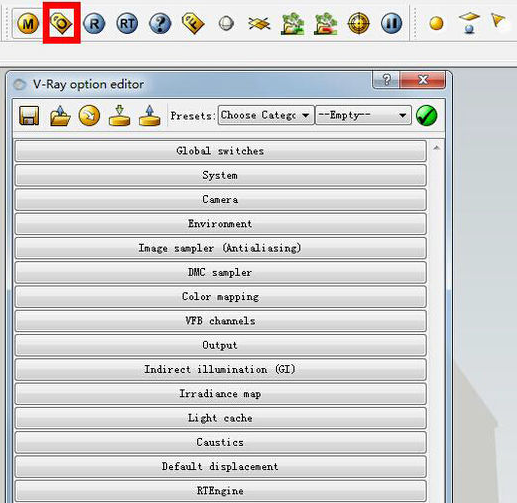517x503 pixels.
Task: Click the option editor scrollbar up arrow
Action: 436,148
